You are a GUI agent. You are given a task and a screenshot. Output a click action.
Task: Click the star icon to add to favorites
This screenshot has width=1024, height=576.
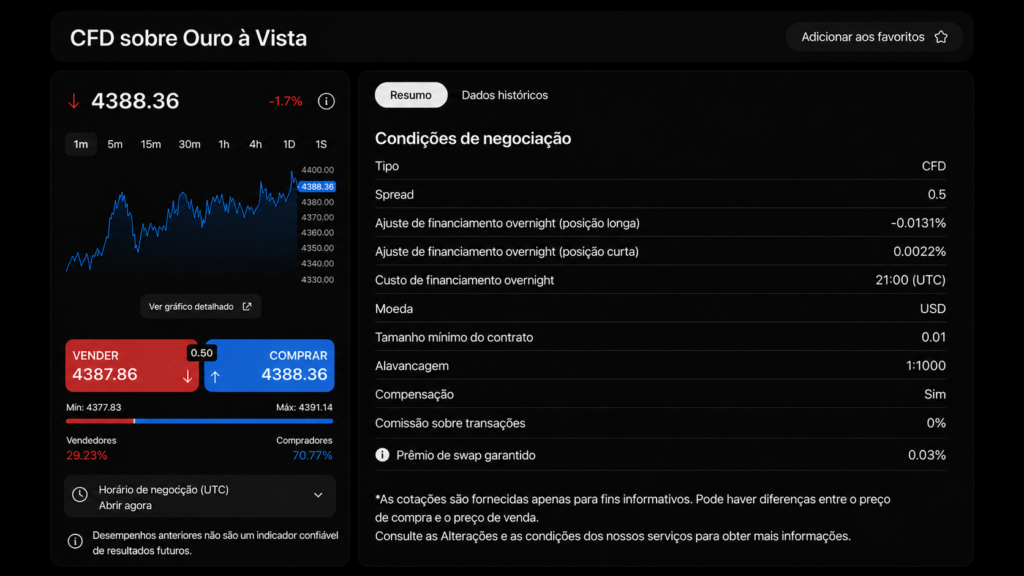click(941, 37)
